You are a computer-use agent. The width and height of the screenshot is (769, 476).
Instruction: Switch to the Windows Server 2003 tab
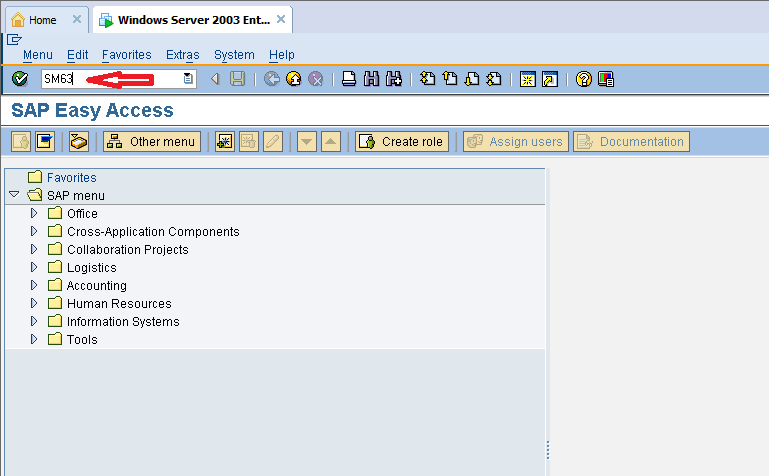(194, 20)
